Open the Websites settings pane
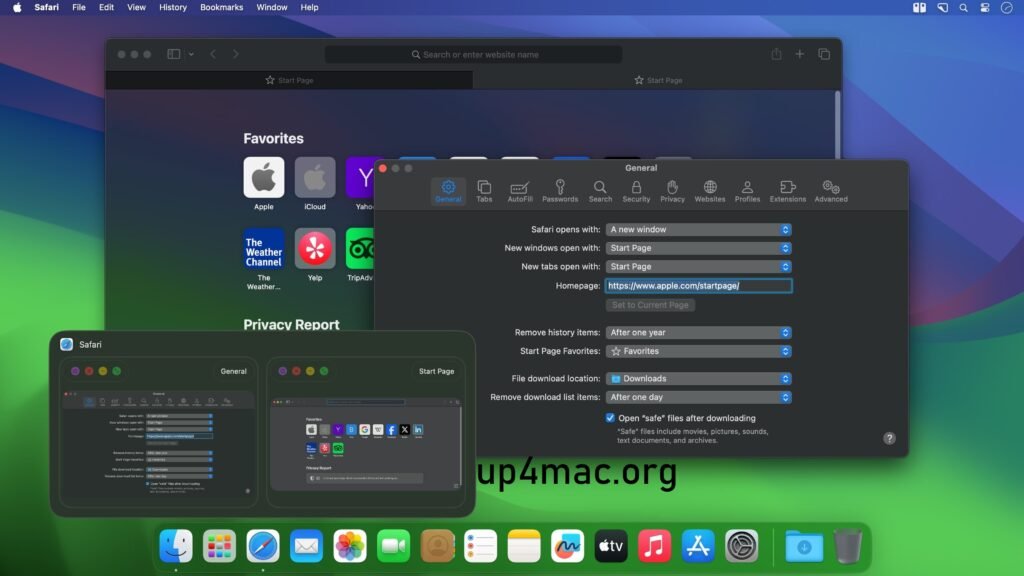1024x576 pixels. click(709, 190)
